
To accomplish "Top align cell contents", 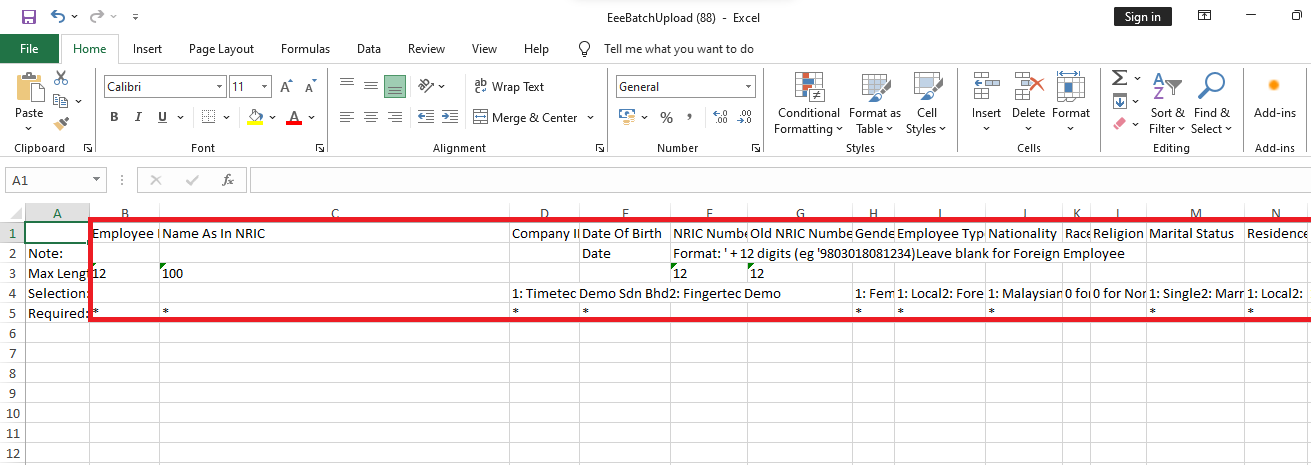I will click(x=347, y=86).
